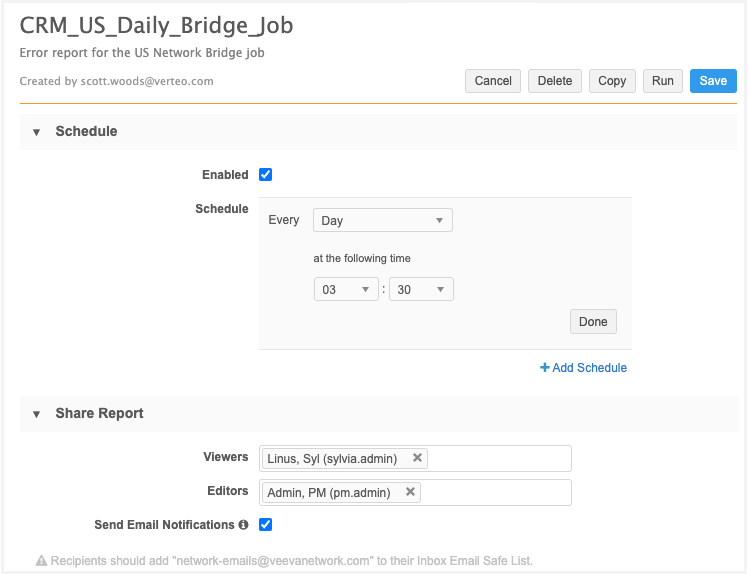Click inside the Viewers input field
This screenshot has width=749, height=574.
500,458
